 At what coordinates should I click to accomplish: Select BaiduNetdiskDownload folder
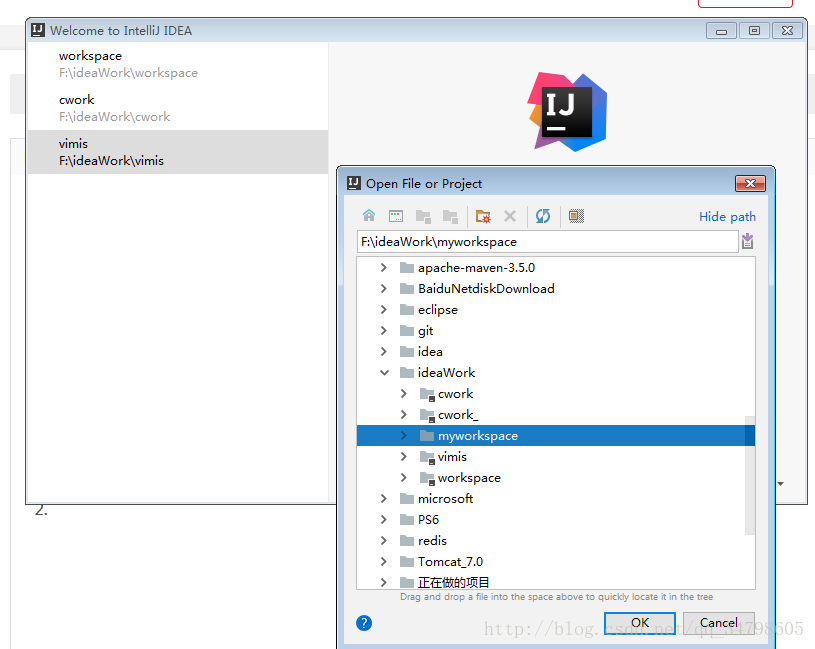[486, 288]
